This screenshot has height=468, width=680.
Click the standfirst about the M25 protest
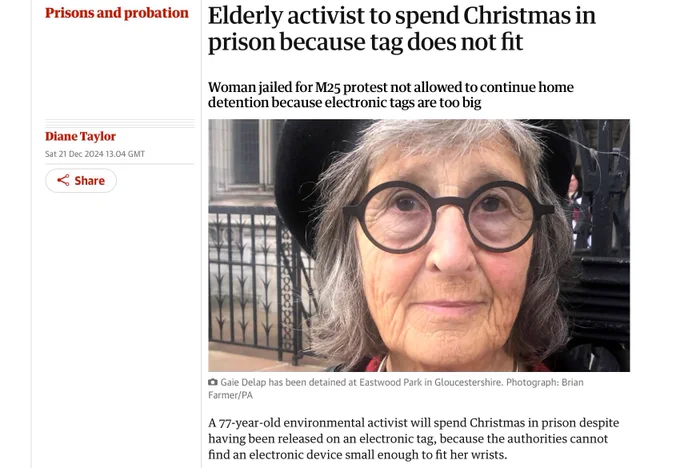pyautogui.click(x=390, y=95)
